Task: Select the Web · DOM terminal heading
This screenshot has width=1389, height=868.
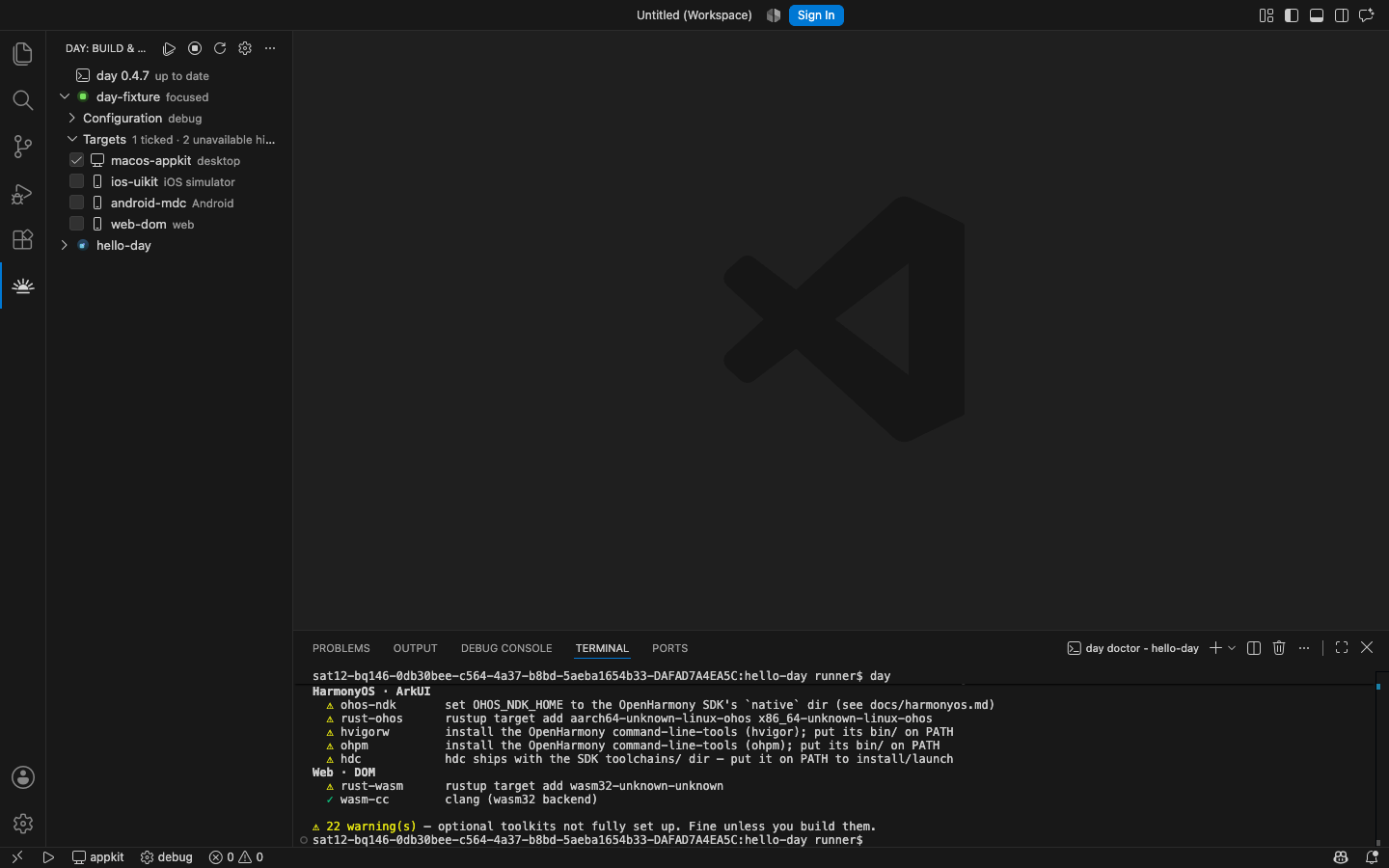Action: coord(344,773)
